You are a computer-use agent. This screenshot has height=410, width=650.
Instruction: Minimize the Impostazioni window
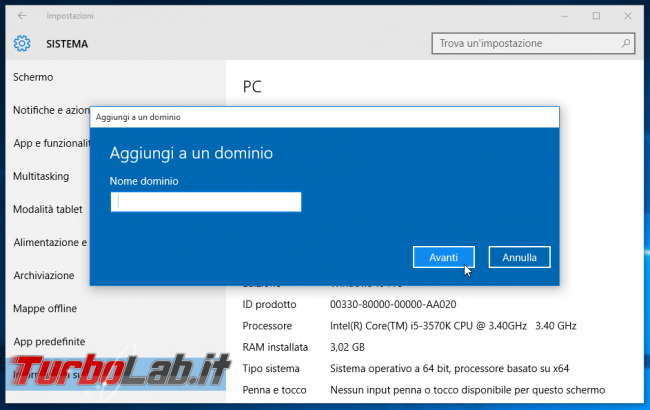pyautogui.click(x=564, y=16)
